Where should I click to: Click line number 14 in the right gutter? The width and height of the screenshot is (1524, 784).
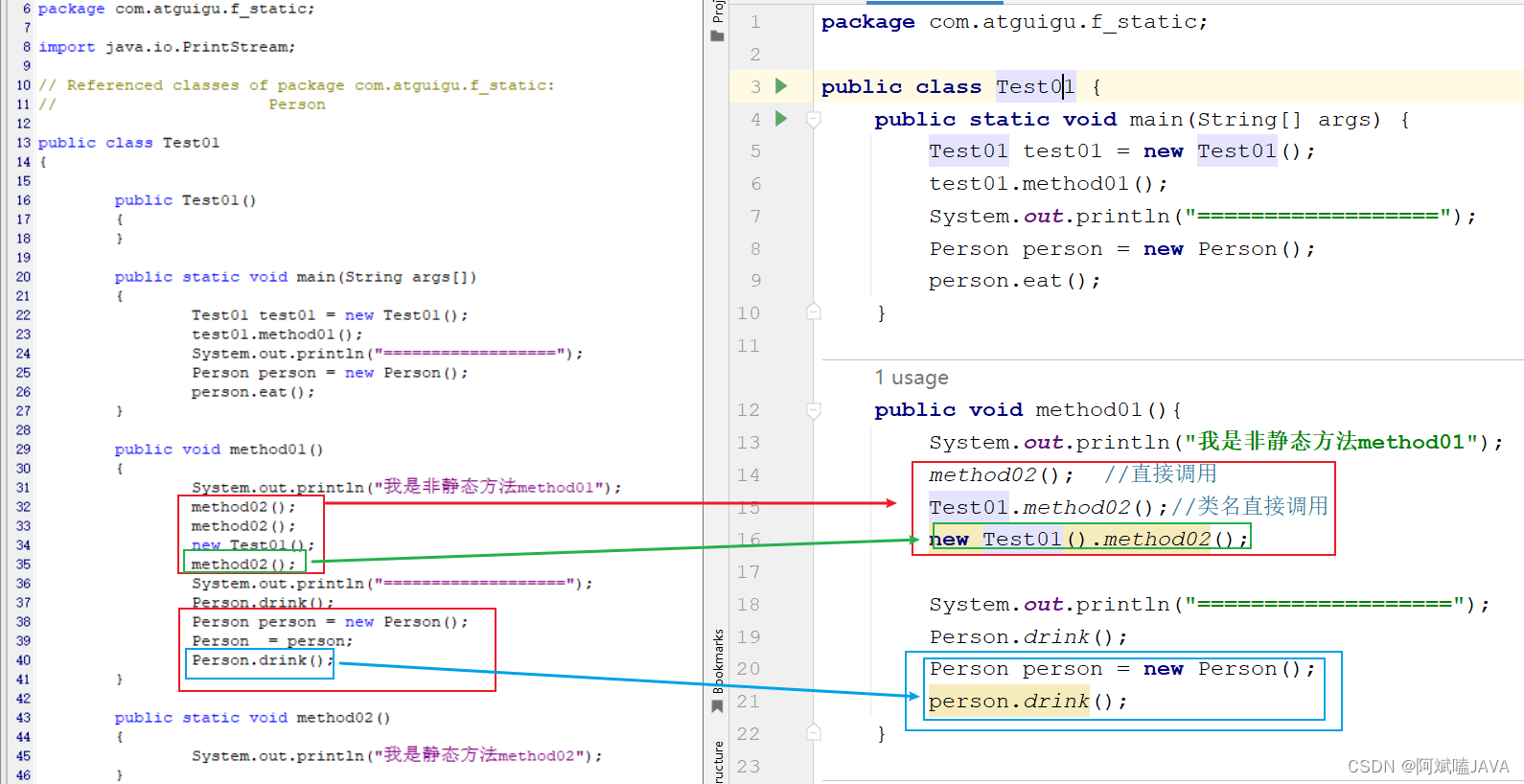[x=749, y=475]
